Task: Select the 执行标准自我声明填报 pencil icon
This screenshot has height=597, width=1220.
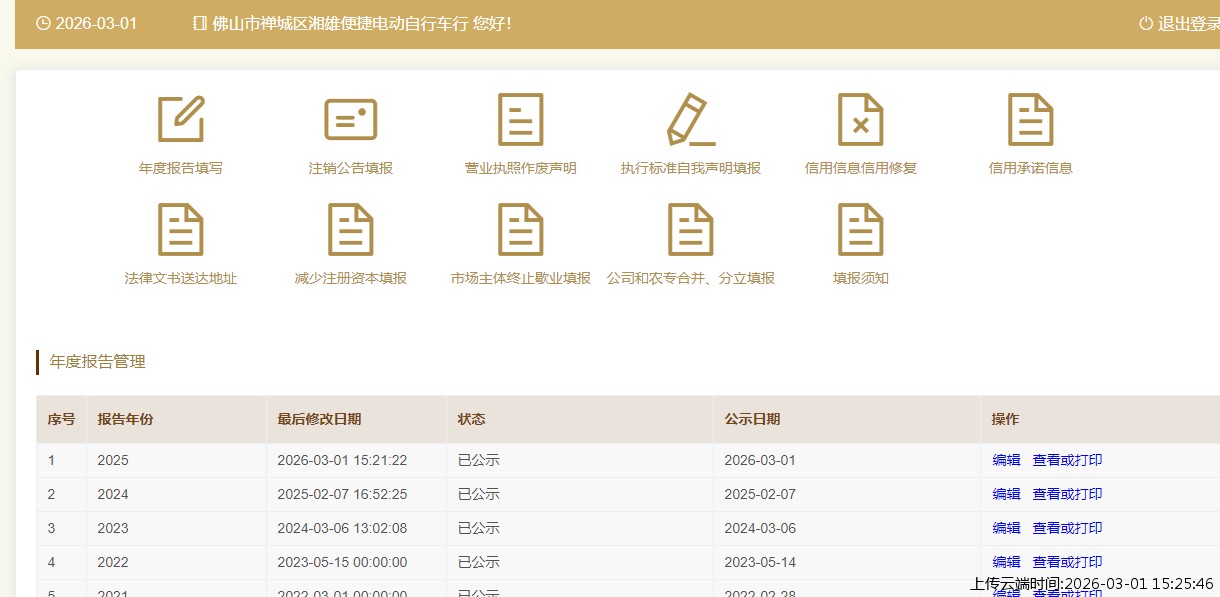Action: (x=691, y=120)
